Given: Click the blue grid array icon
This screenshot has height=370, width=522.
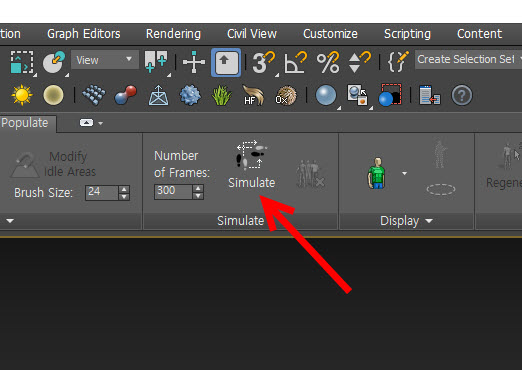Looking at the screenshot, I should [94, 95].
